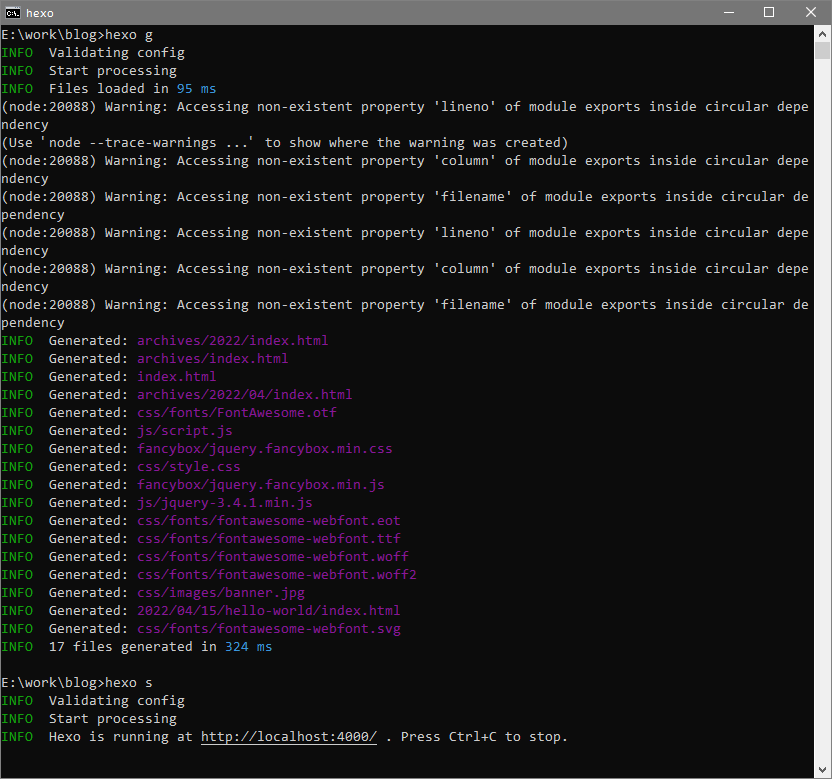Open the http://localhost:4000/ link
832x779 pixels.
(x=288, y=737)
